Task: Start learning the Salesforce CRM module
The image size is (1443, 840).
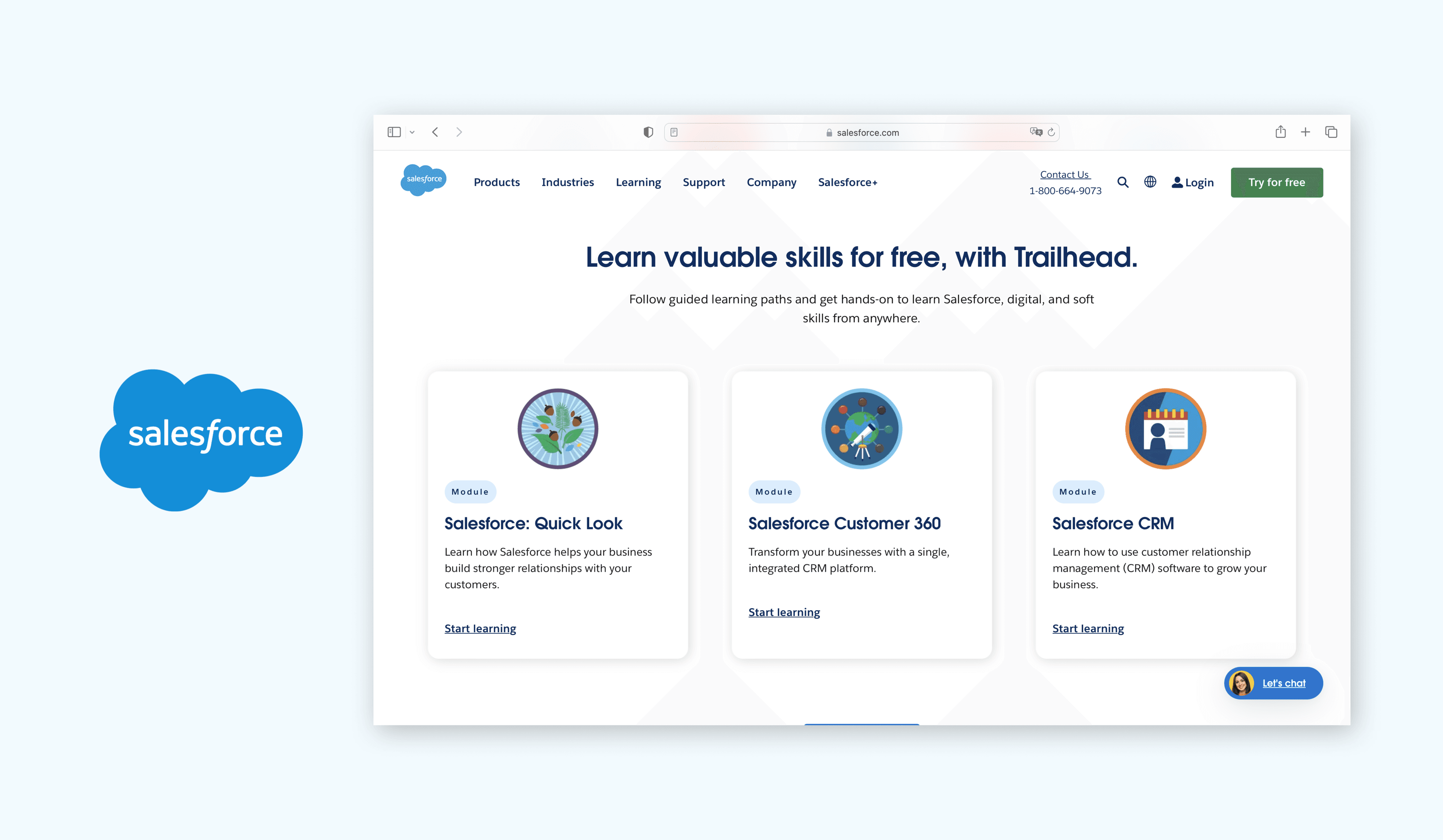Action: click(1088, 628)
